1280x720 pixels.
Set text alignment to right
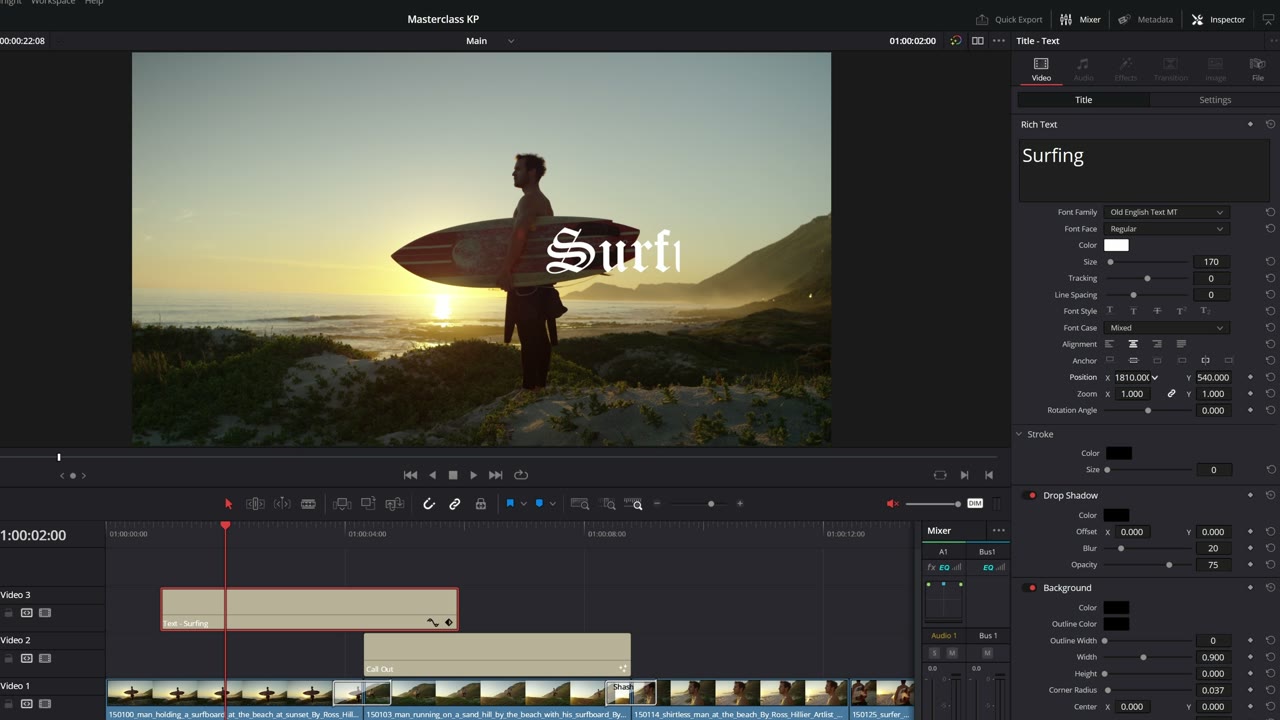1157,344
